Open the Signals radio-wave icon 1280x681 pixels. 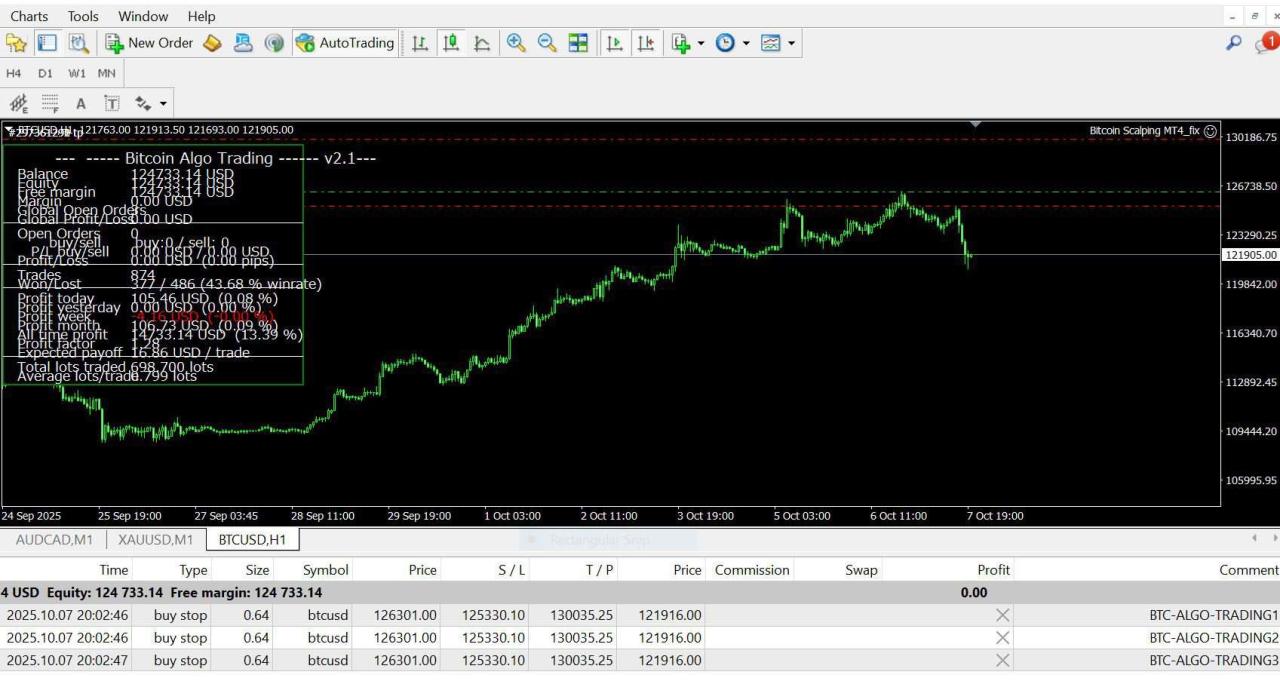pos(274,43)
